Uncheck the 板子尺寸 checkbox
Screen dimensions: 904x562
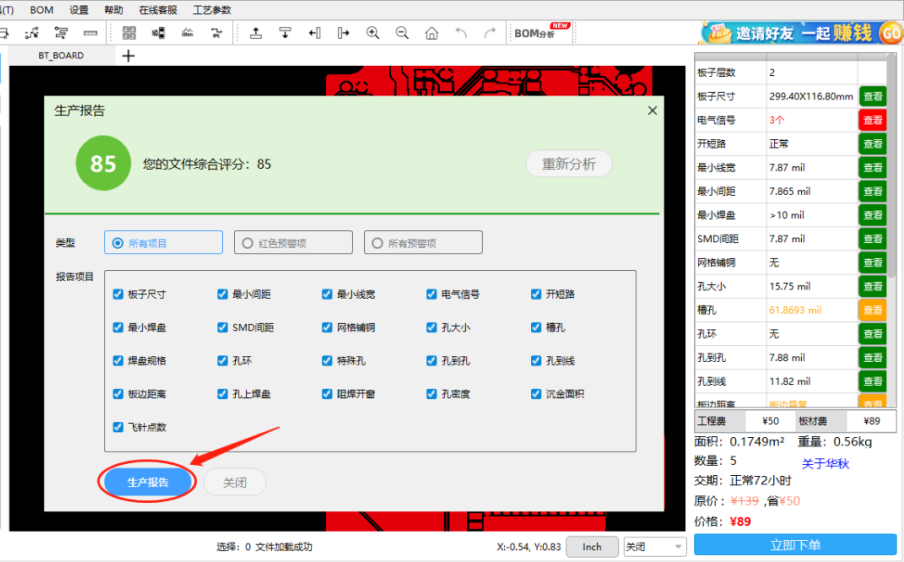[118, 294]
